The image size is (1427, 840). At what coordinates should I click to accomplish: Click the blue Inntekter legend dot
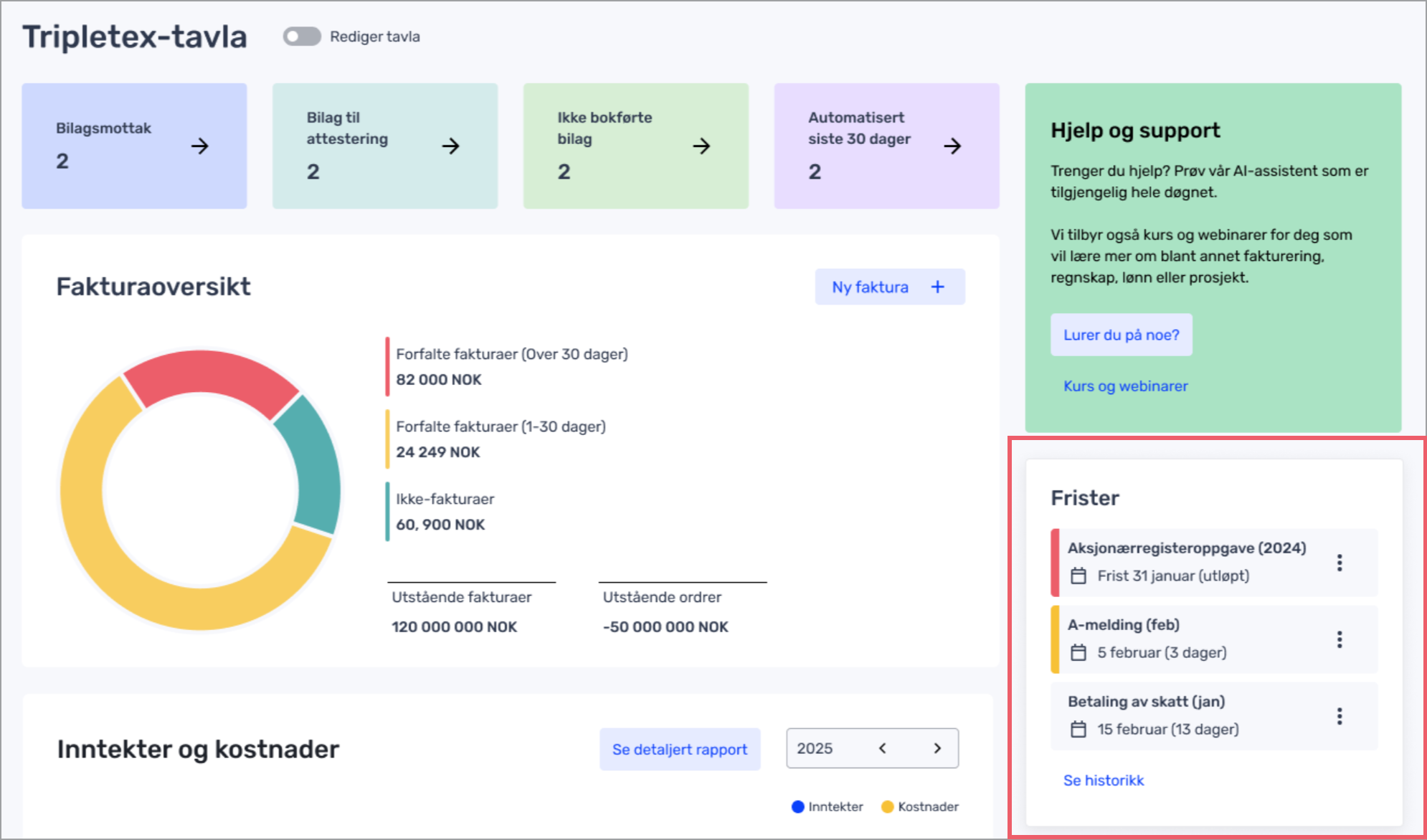coord(798,806)
